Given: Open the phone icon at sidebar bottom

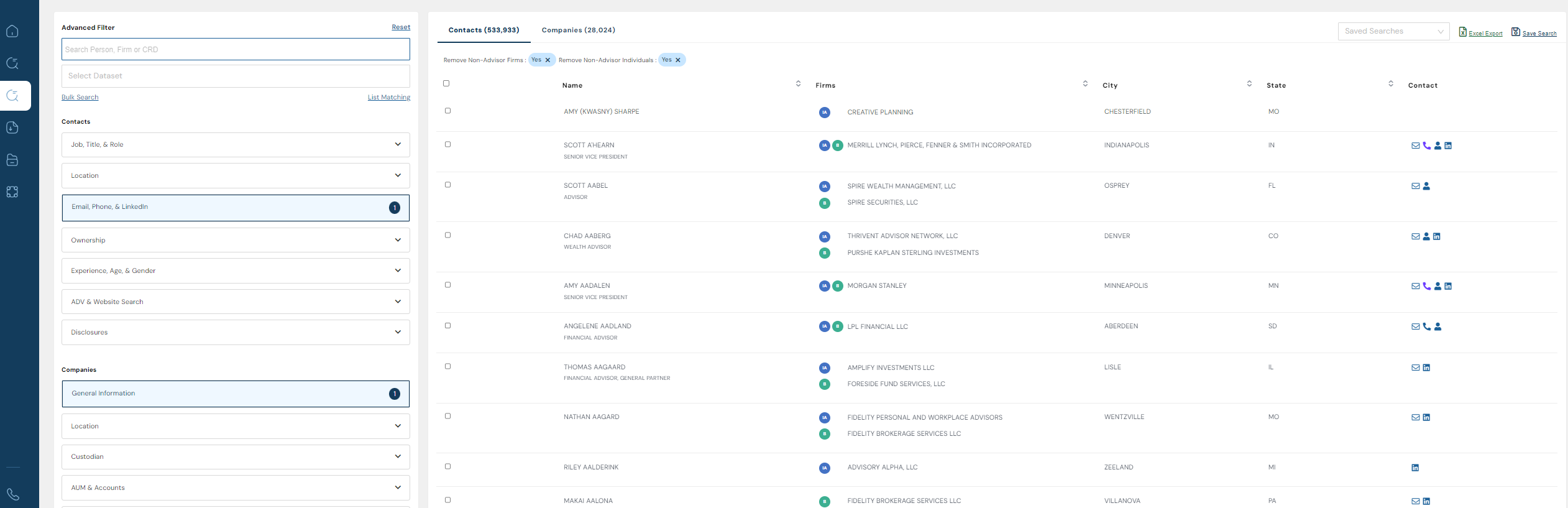Looking at the screenshot, I should [13, 494].
